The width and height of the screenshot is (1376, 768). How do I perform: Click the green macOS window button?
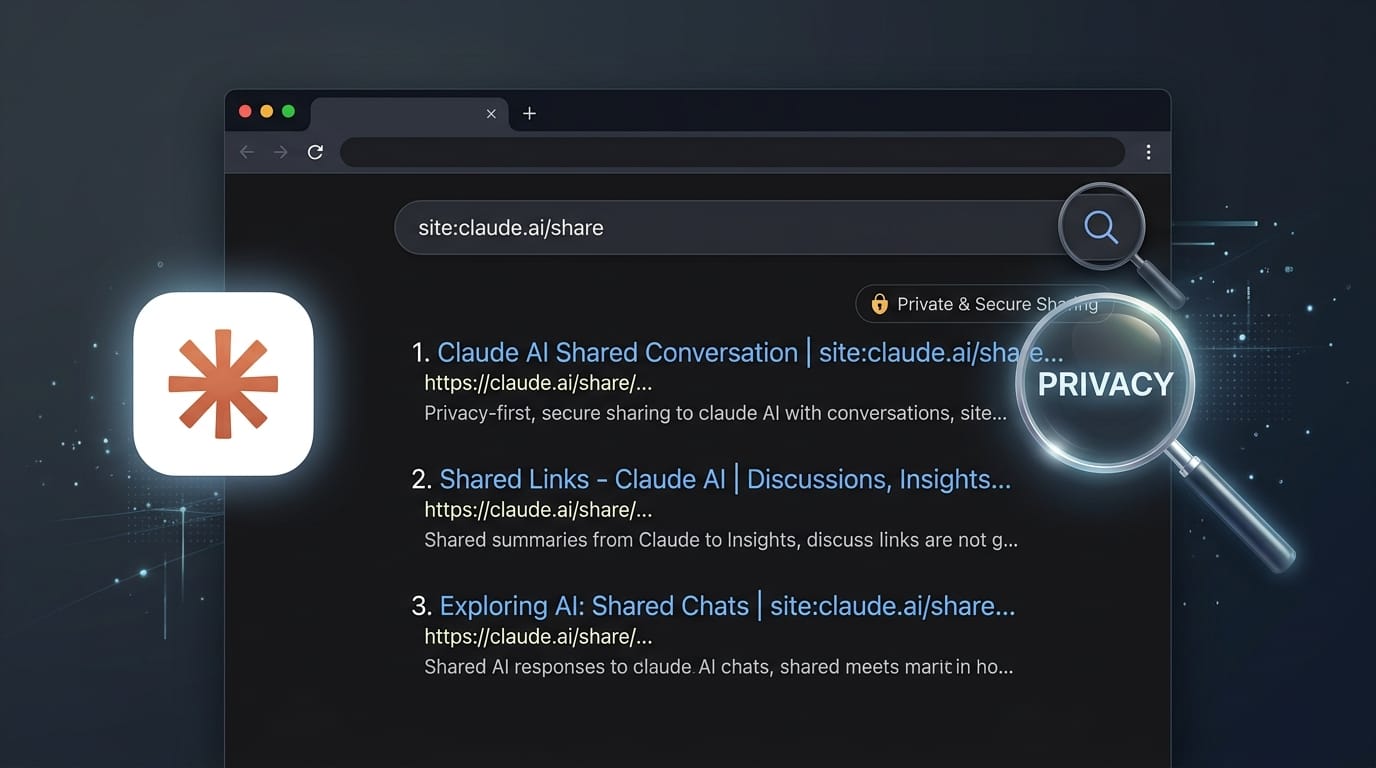(288, 111)
